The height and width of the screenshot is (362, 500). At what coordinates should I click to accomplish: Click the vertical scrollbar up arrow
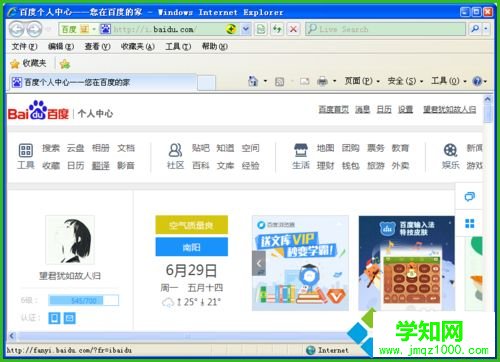pyautogui.click(x=487, y=99)
